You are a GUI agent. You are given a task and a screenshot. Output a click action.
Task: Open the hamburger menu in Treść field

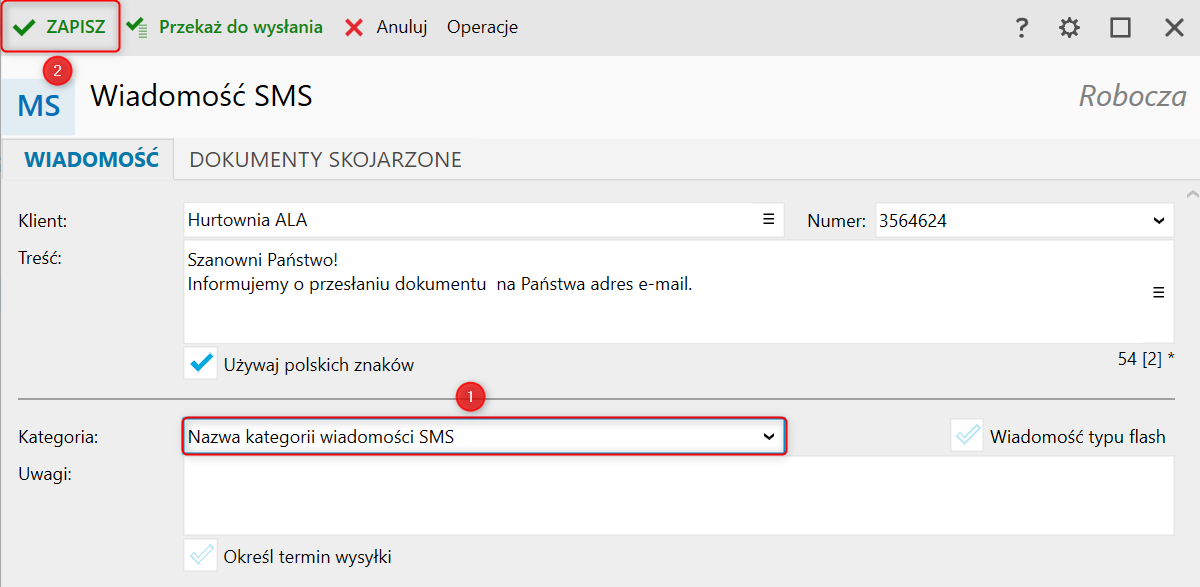(x=1159, y=292)
